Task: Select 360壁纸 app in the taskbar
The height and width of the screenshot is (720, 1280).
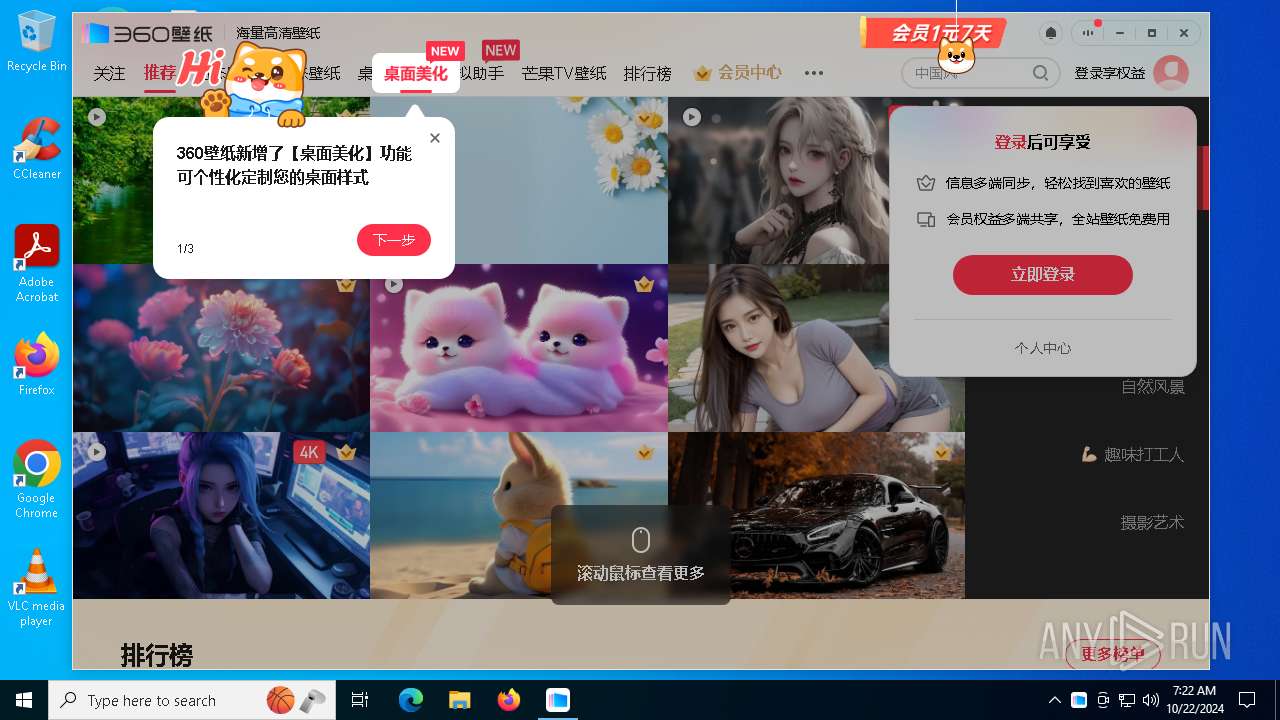Action: point(557,700)
